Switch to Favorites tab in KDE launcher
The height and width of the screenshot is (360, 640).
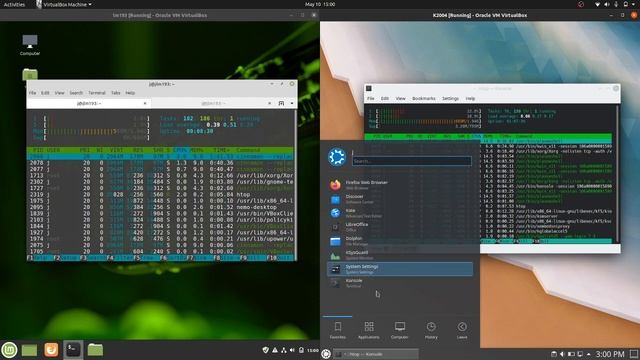click(338, 330)
